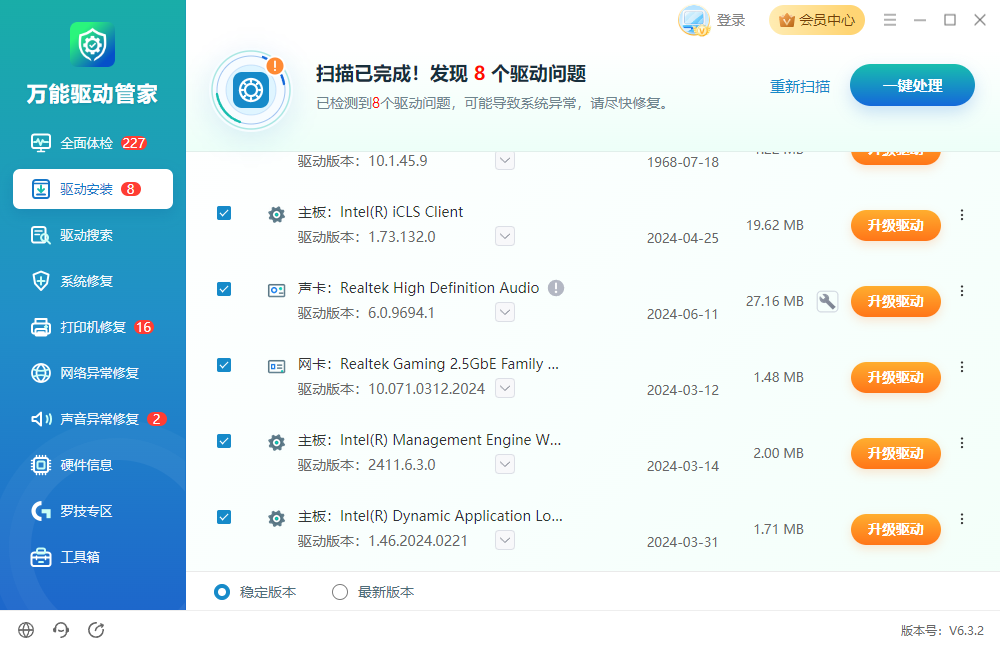Open 打印机修复 printer repair
The height and width of the screenshot is (650, 1000).
pos(92,327)
